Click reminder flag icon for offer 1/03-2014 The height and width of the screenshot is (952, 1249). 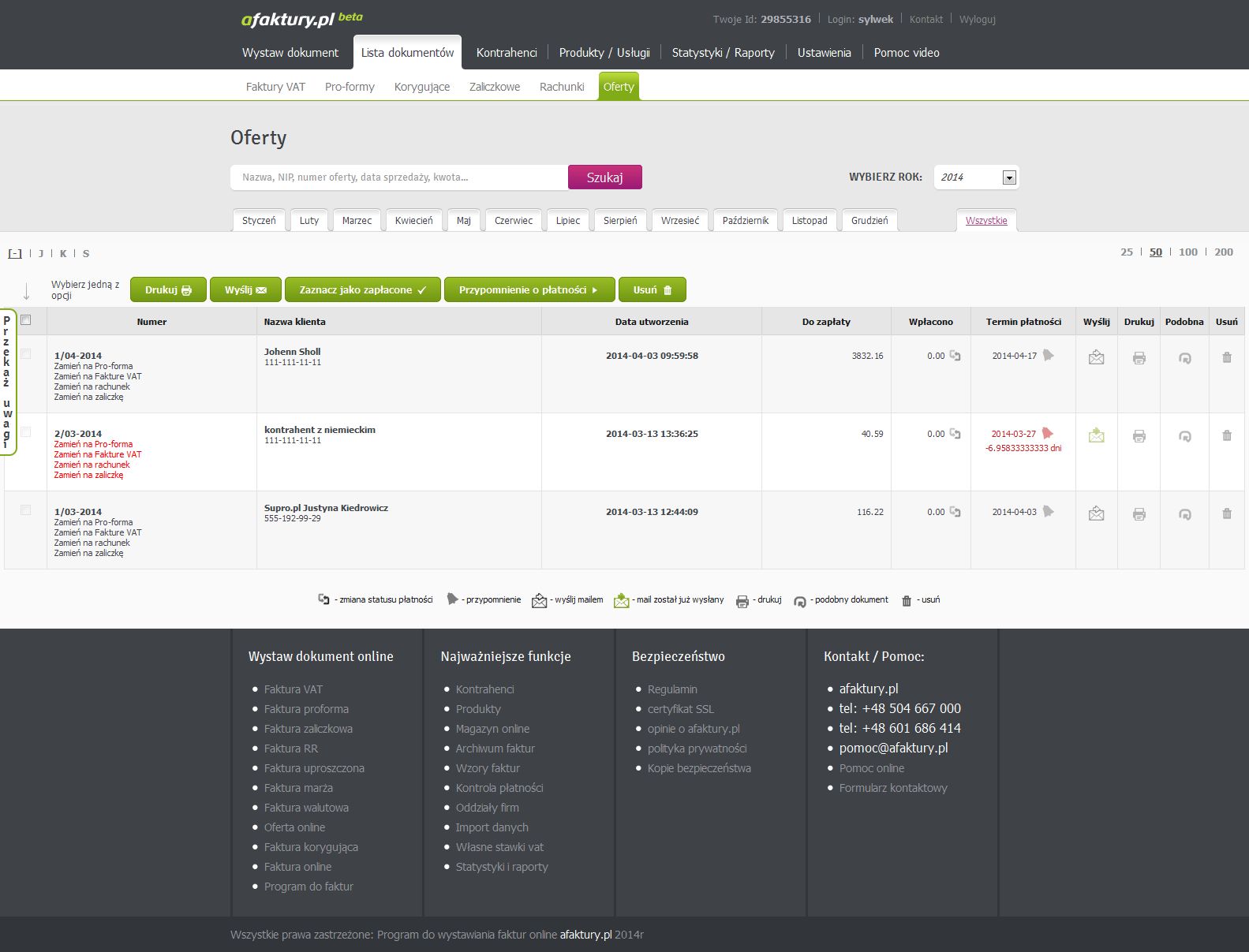(x=1048, y=511)
